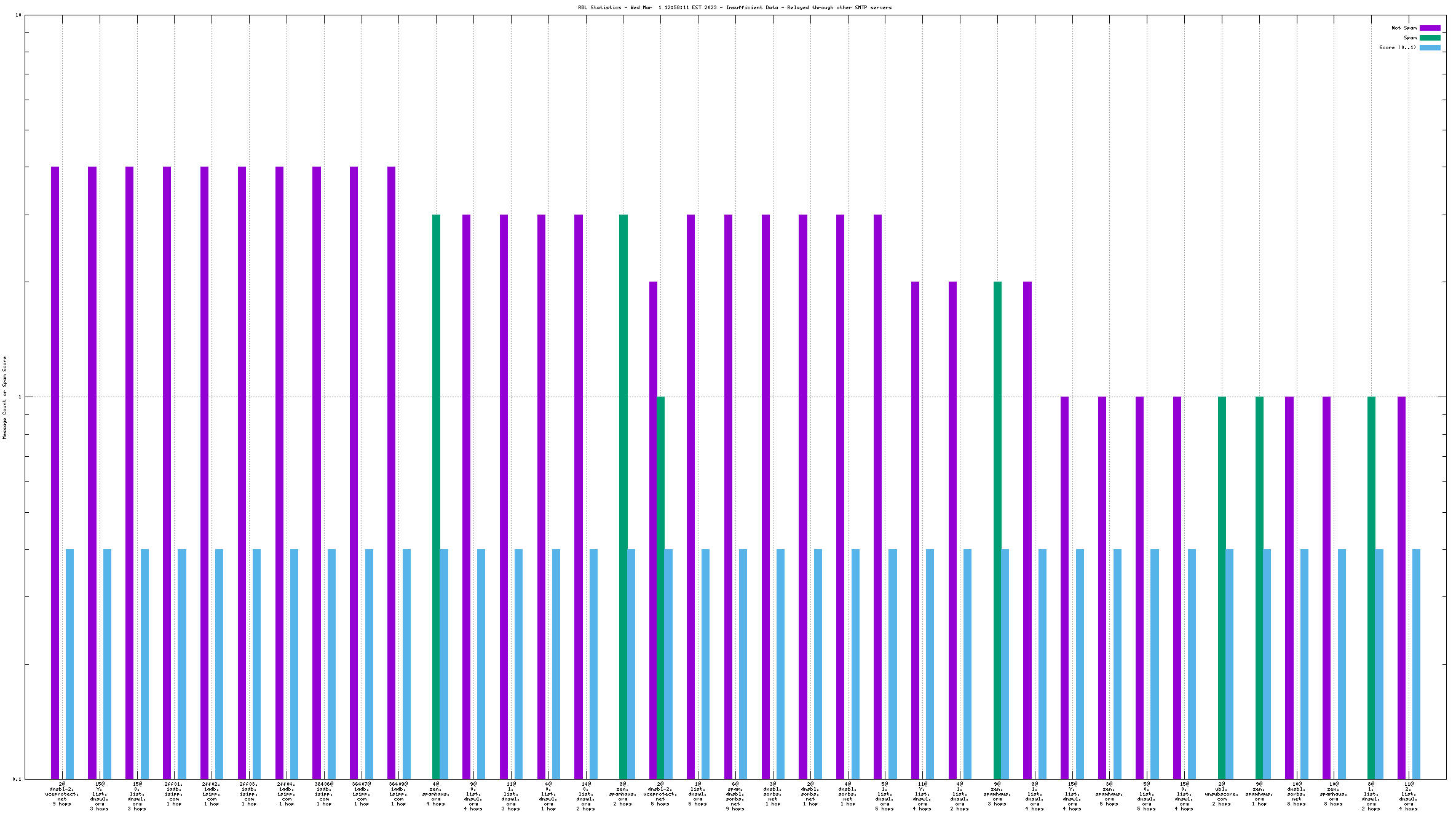
Task: Click the green bar for ubl.unsubscore.com 2 hops
Action: pos(1222,587)
